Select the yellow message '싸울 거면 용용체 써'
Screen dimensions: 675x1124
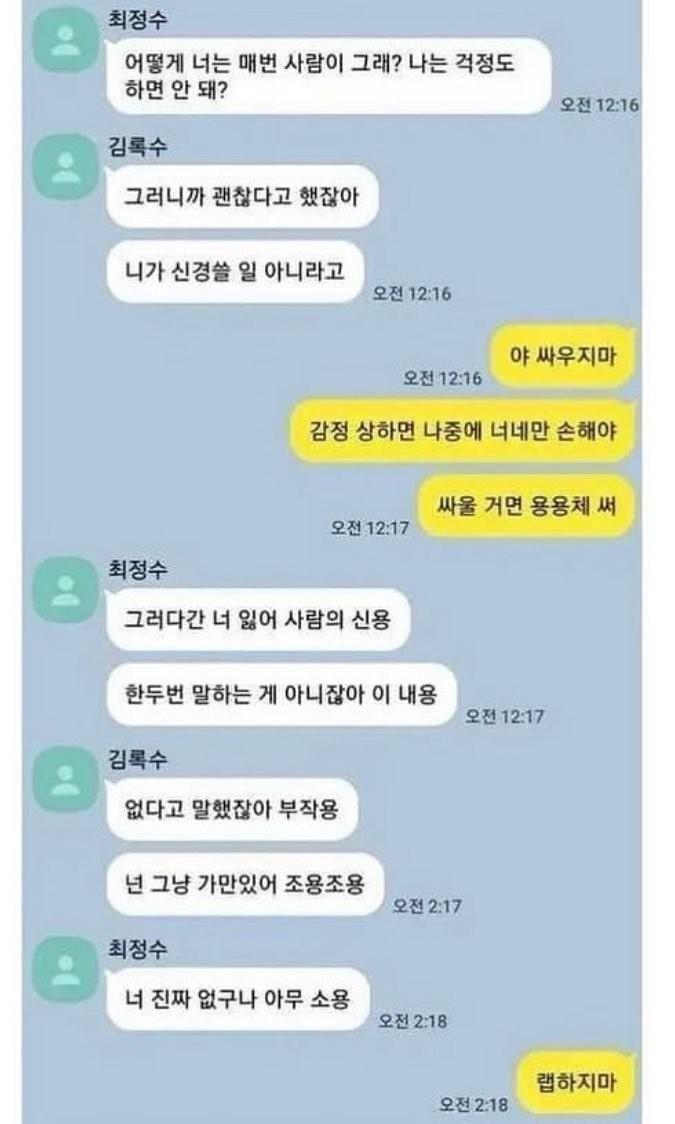pos(527,506)
